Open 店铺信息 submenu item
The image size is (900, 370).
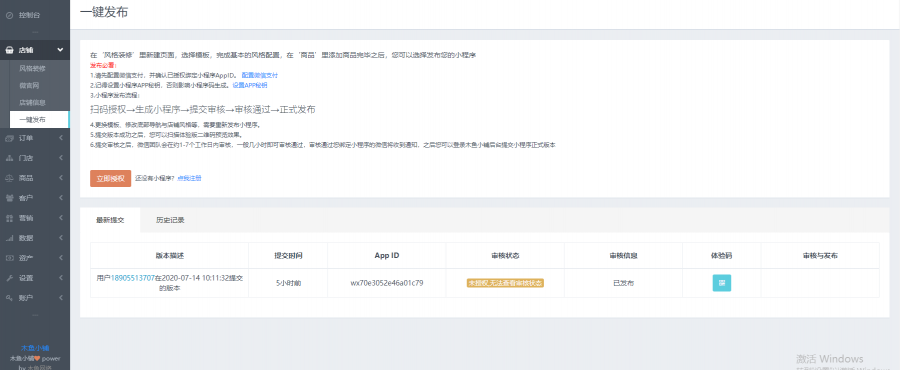tap(32, 103)
